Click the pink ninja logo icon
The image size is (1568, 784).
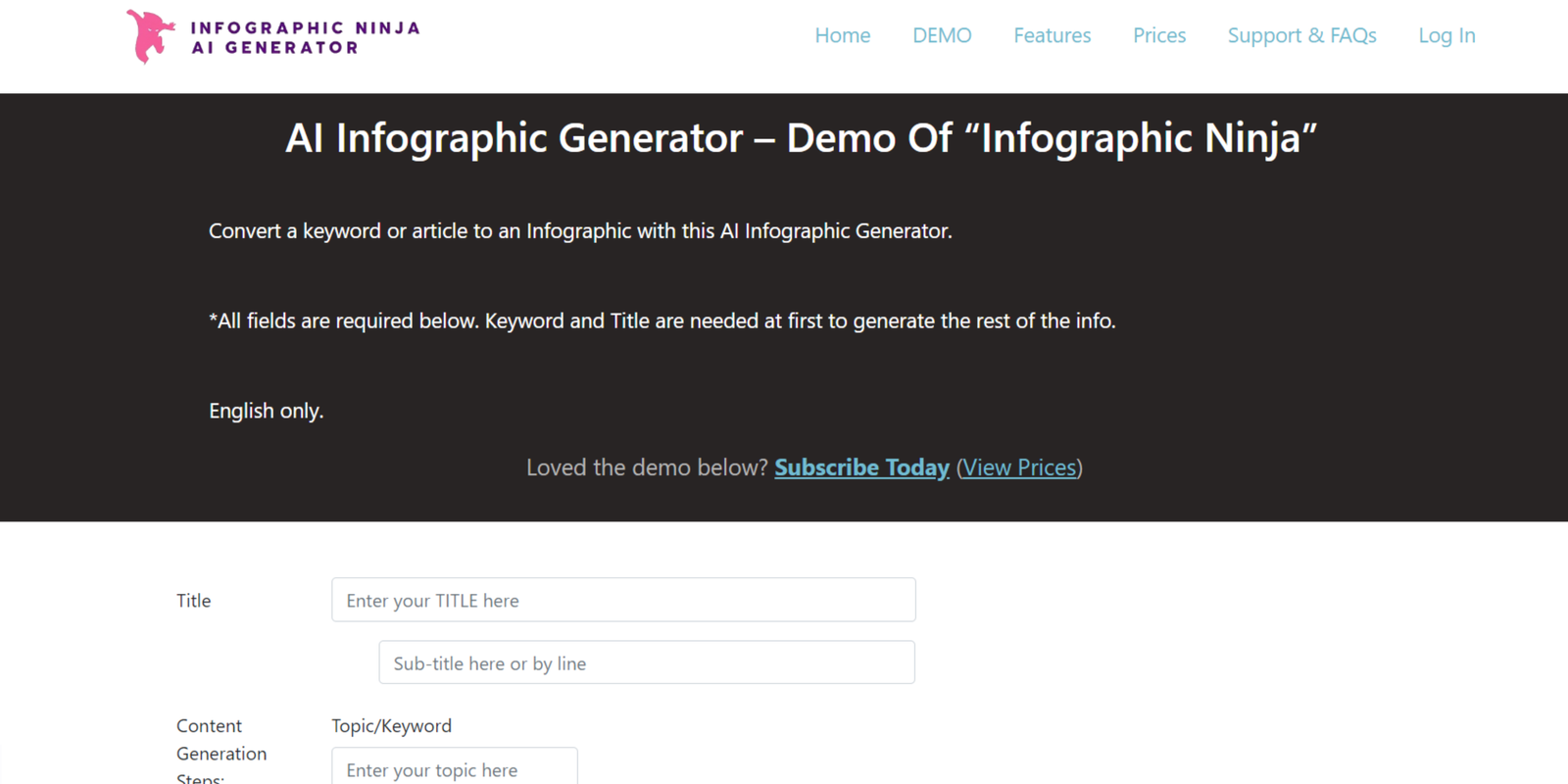point(151,36)
